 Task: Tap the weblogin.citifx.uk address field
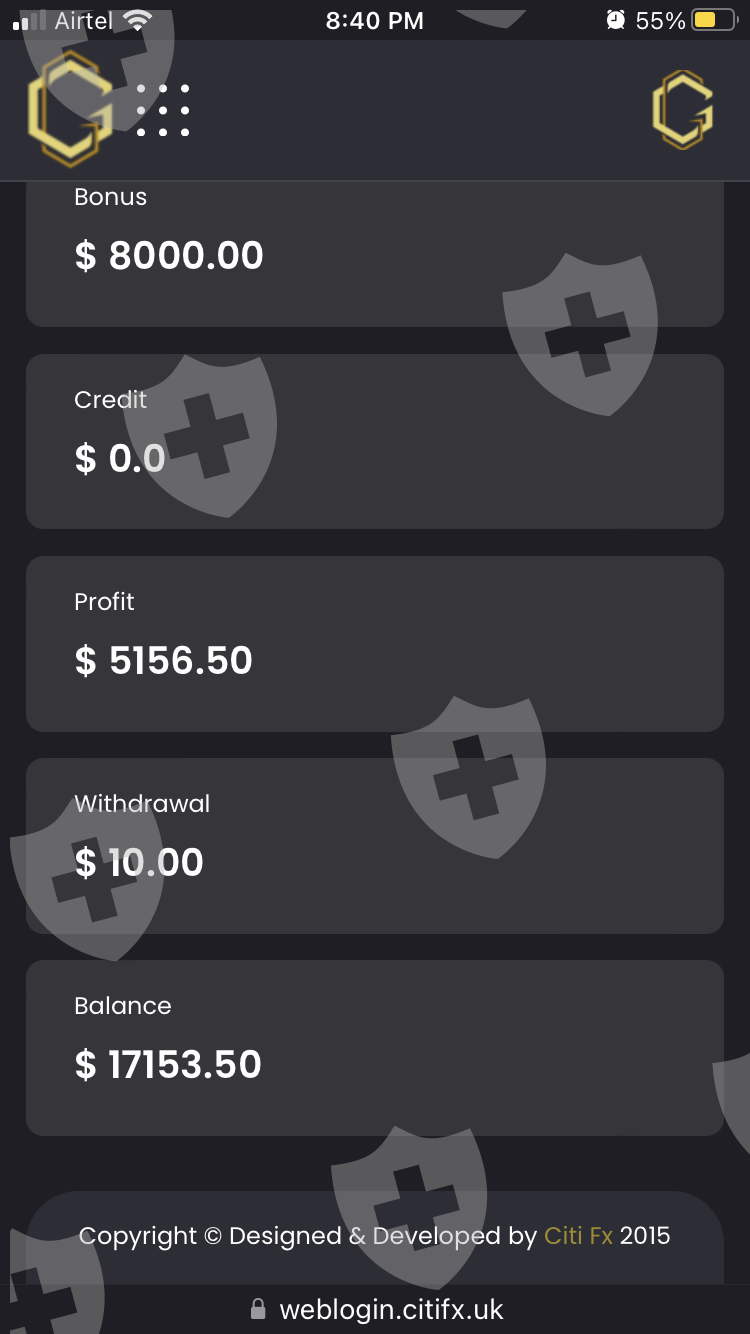click(391, 1309)
